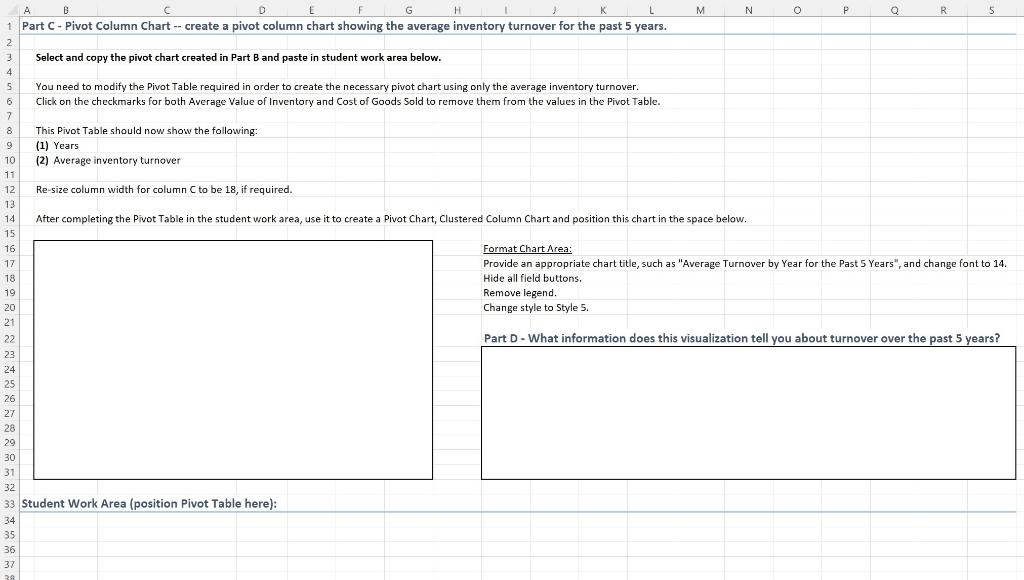Select column D header

(x=262, y=10)
